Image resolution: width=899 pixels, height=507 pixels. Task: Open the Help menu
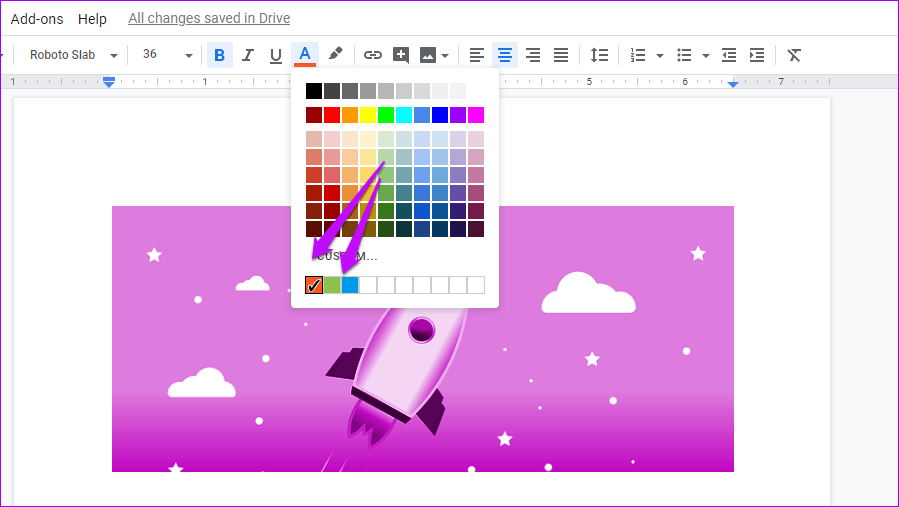point(92,19)
